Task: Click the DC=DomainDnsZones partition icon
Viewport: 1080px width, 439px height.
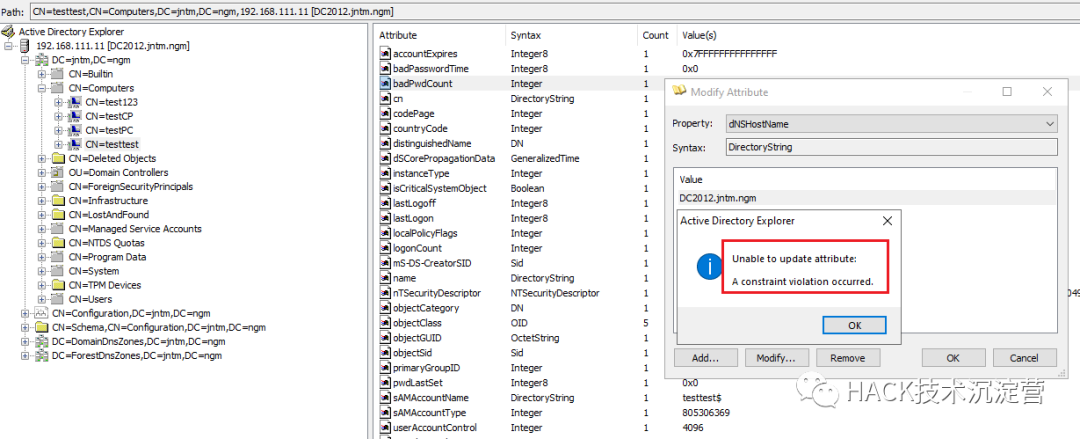Action: [41, 341]
